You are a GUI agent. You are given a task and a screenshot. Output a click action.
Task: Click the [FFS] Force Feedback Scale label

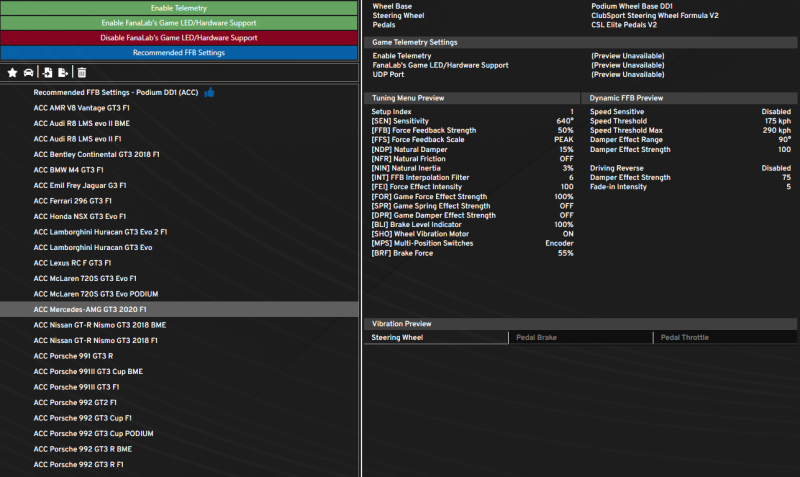pyautogui.click(x=418, y=139)
